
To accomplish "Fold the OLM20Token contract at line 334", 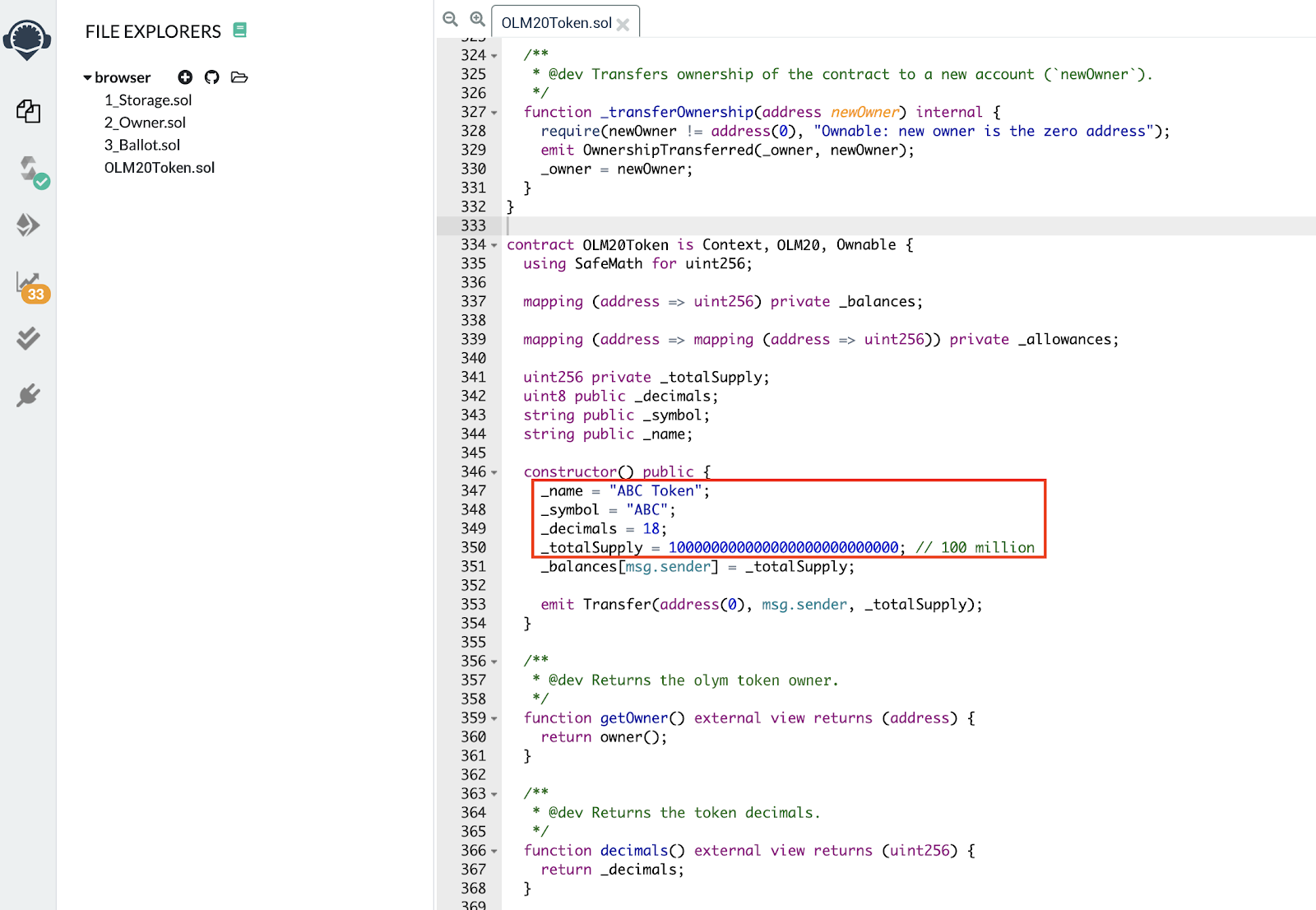I will [x=494, y=245].
